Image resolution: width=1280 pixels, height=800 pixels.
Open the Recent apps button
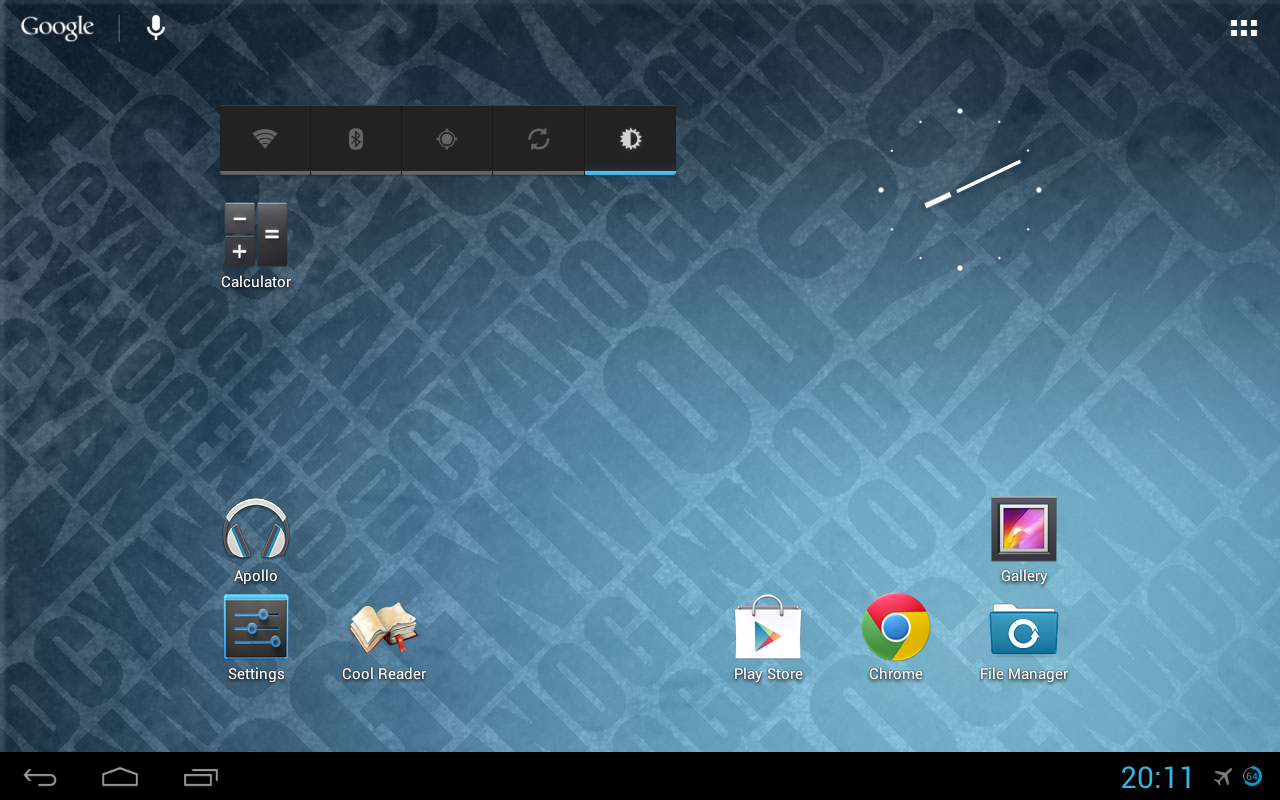coord(200,777)
